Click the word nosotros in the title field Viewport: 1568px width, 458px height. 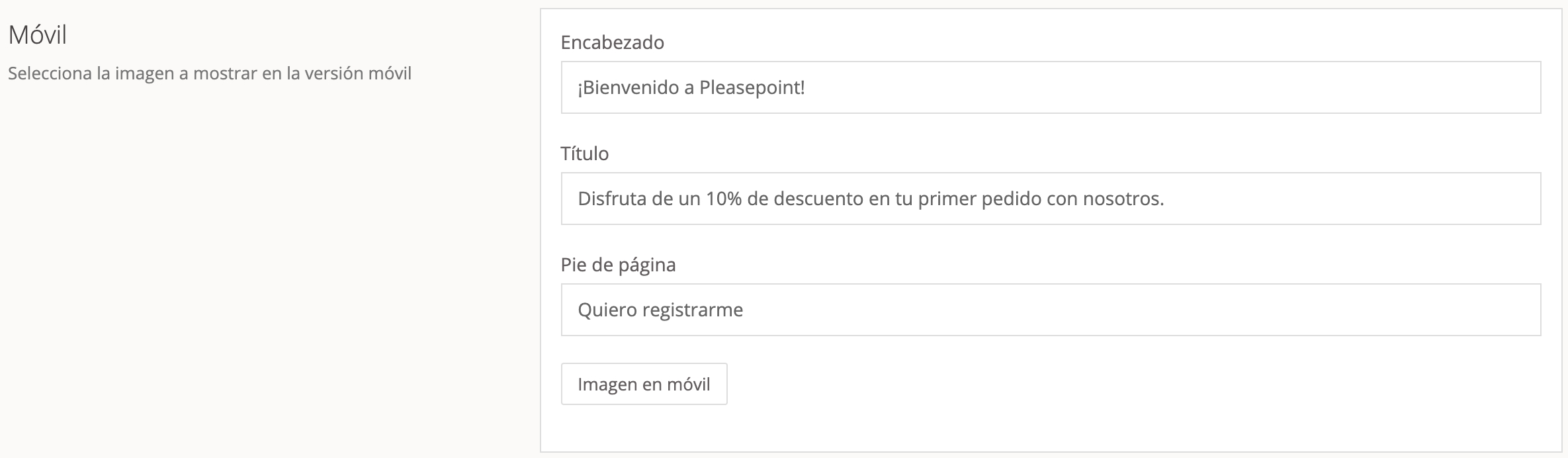coord(1122,199)
